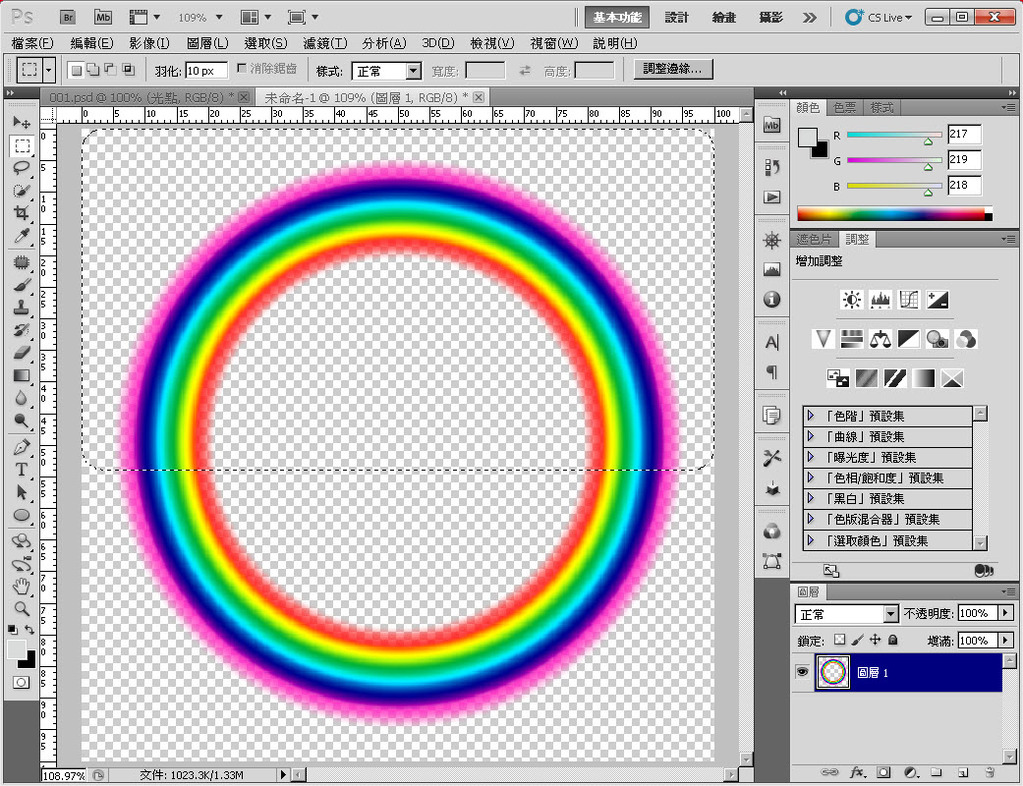Choose the Crop tool

21,213
